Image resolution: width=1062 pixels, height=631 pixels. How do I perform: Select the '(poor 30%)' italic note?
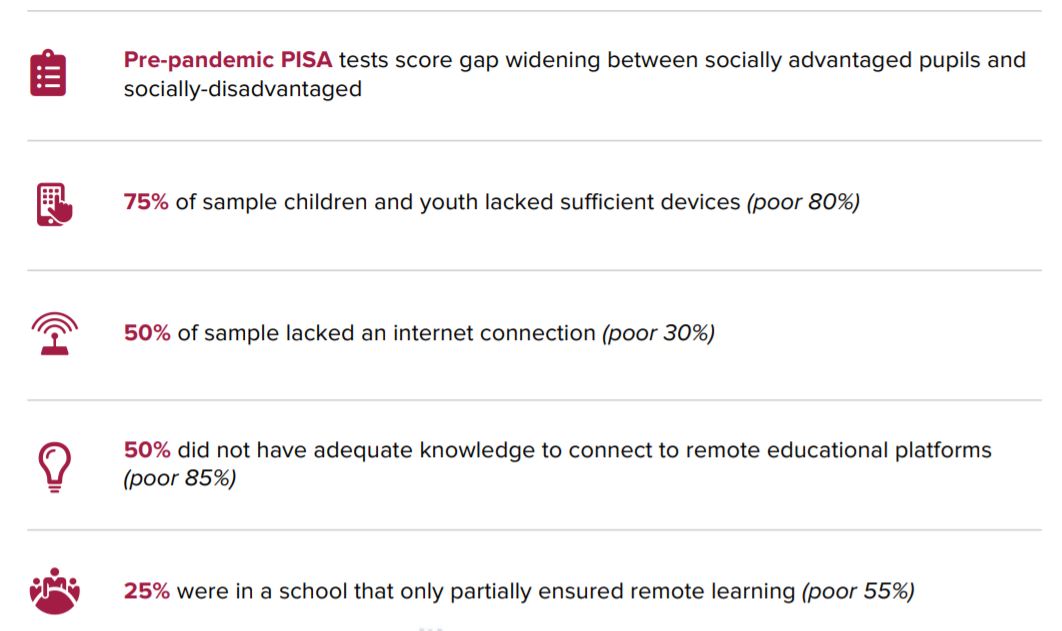(x=658, y=332)
